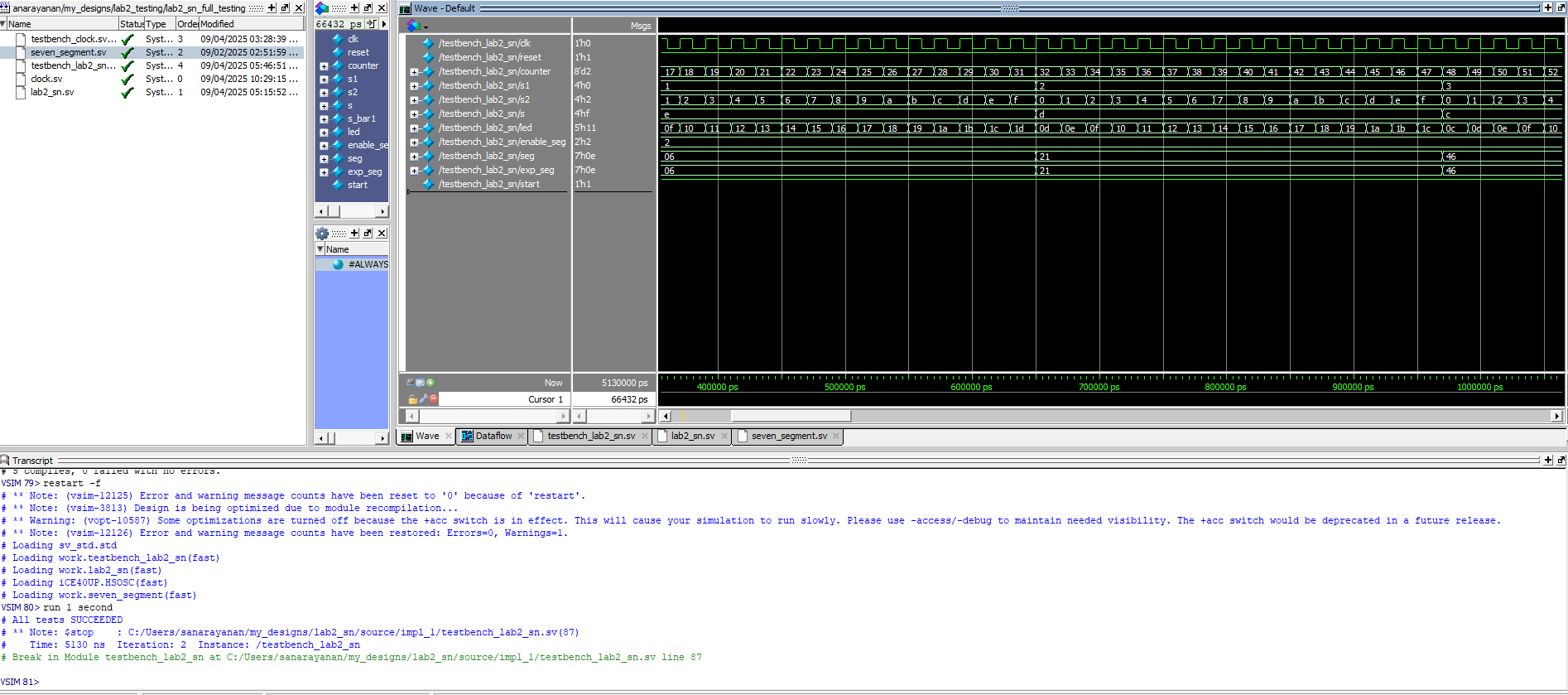Expand /testbench_lab2_sn/seg signal in wave
This screenshot has width=1568, height=695.
pyautogui.click(x=414, y=157)
